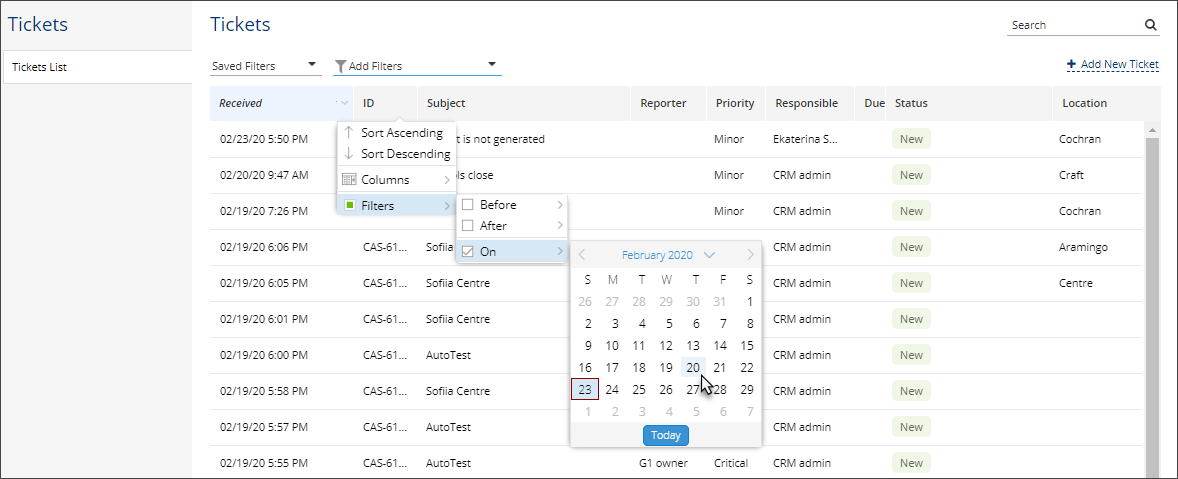Uncheck the On filter checkbox
This screenshot has width=1178, height=479.
tap(467, 252)
